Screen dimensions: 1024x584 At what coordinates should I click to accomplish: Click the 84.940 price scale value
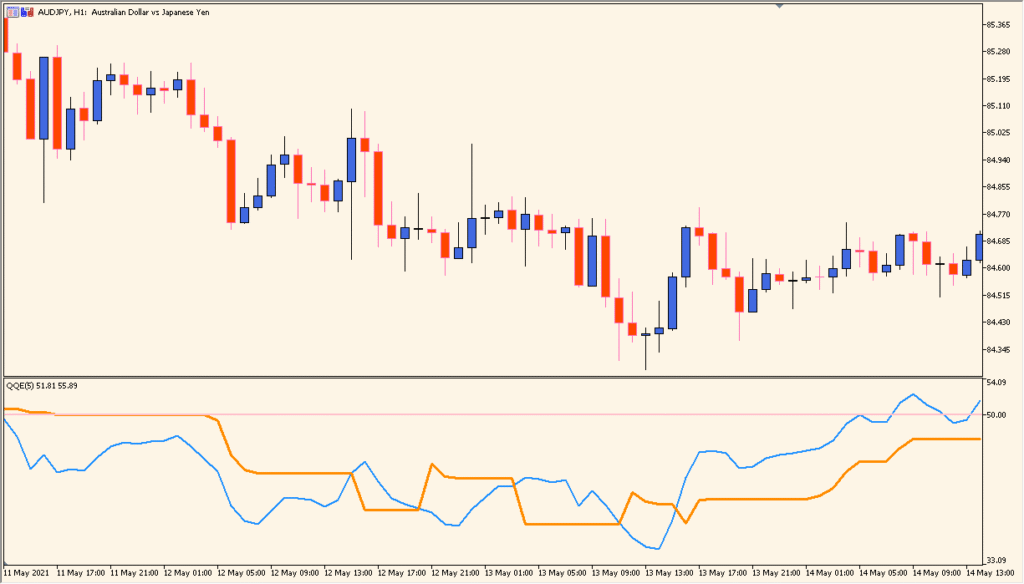tap(998, 160)
